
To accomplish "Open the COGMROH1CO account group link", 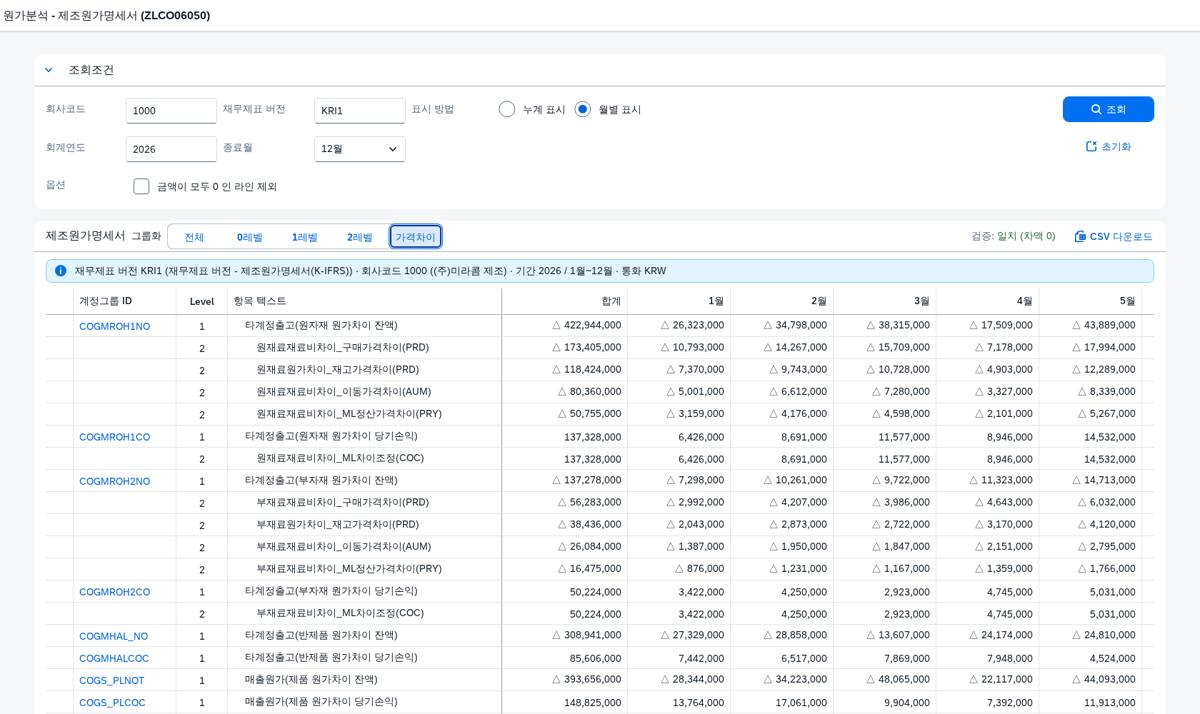I will [x=114, y=437].
